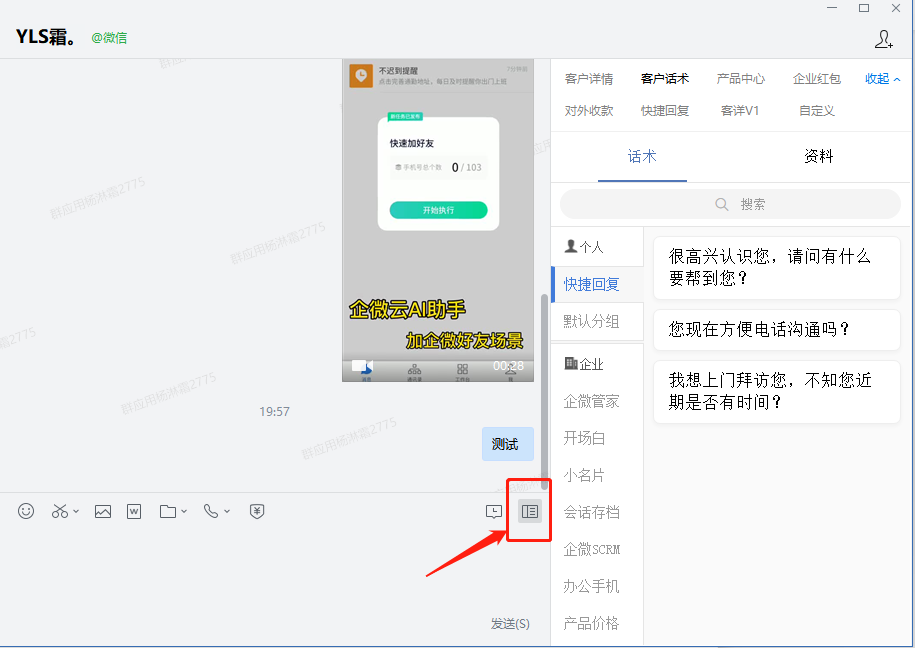
Task: Open the quick reply message icon
Action: pos(494,512)
